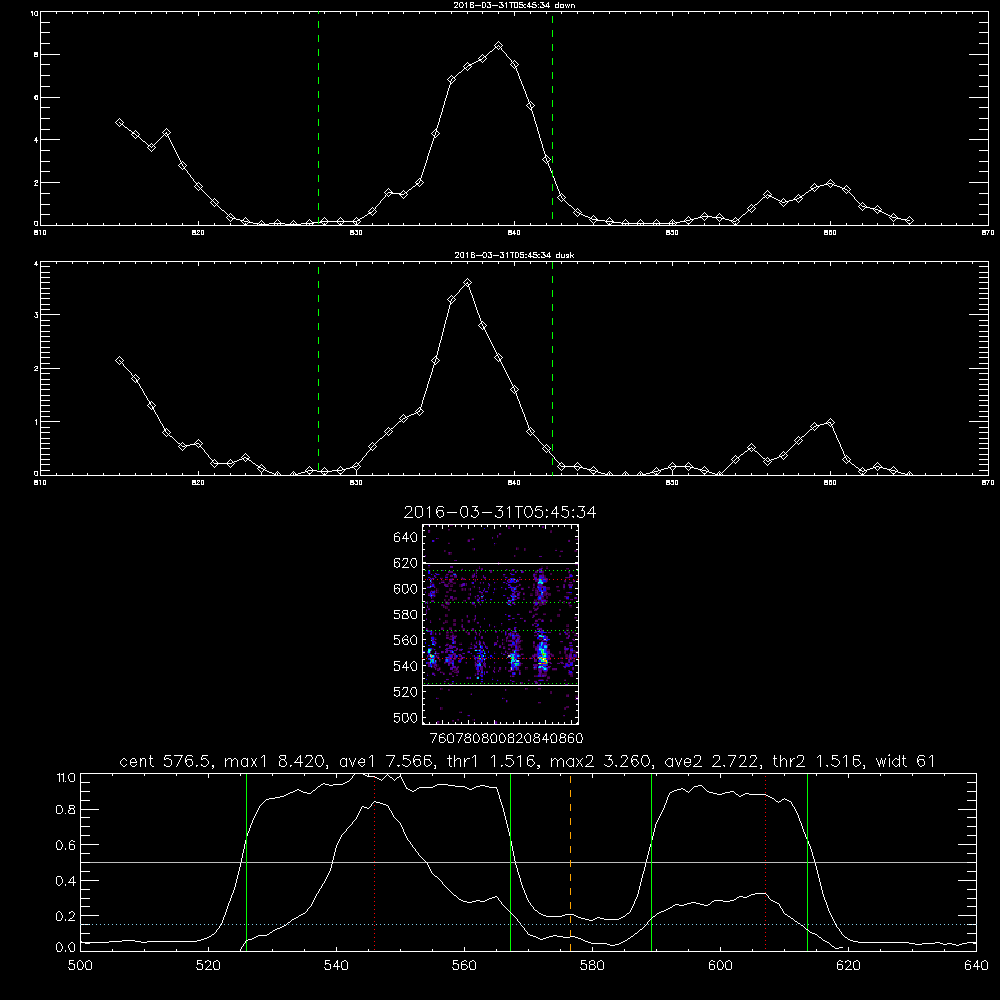
Task: Click the left green dashed line in dusk plot
Action: [318, 369]
